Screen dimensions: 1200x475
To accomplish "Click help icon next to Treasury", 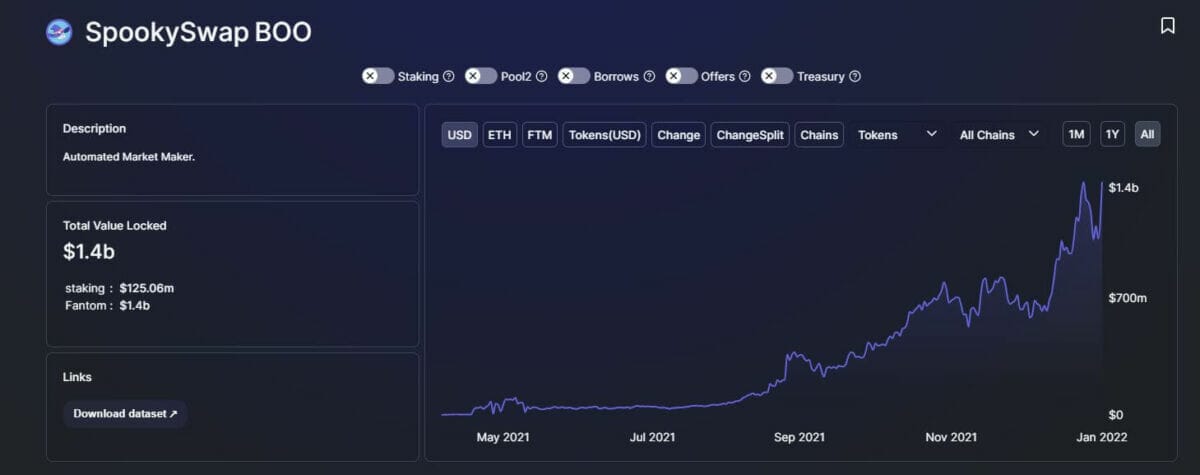I will tap(855, 76).
